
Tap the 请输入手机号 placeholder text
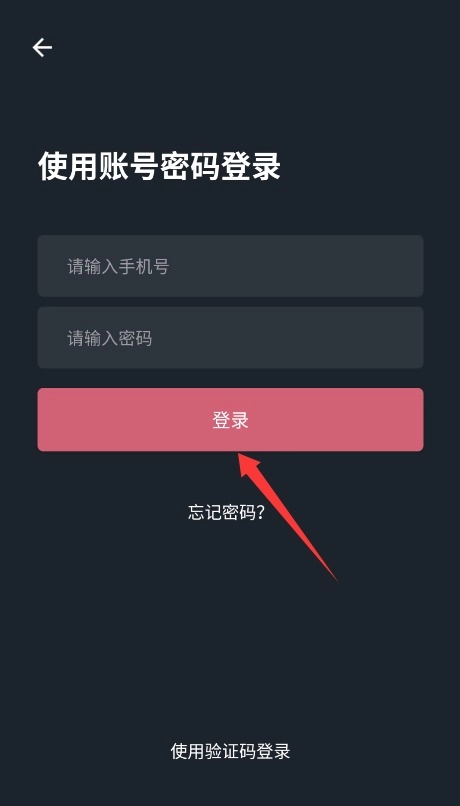tap(118, 267)
